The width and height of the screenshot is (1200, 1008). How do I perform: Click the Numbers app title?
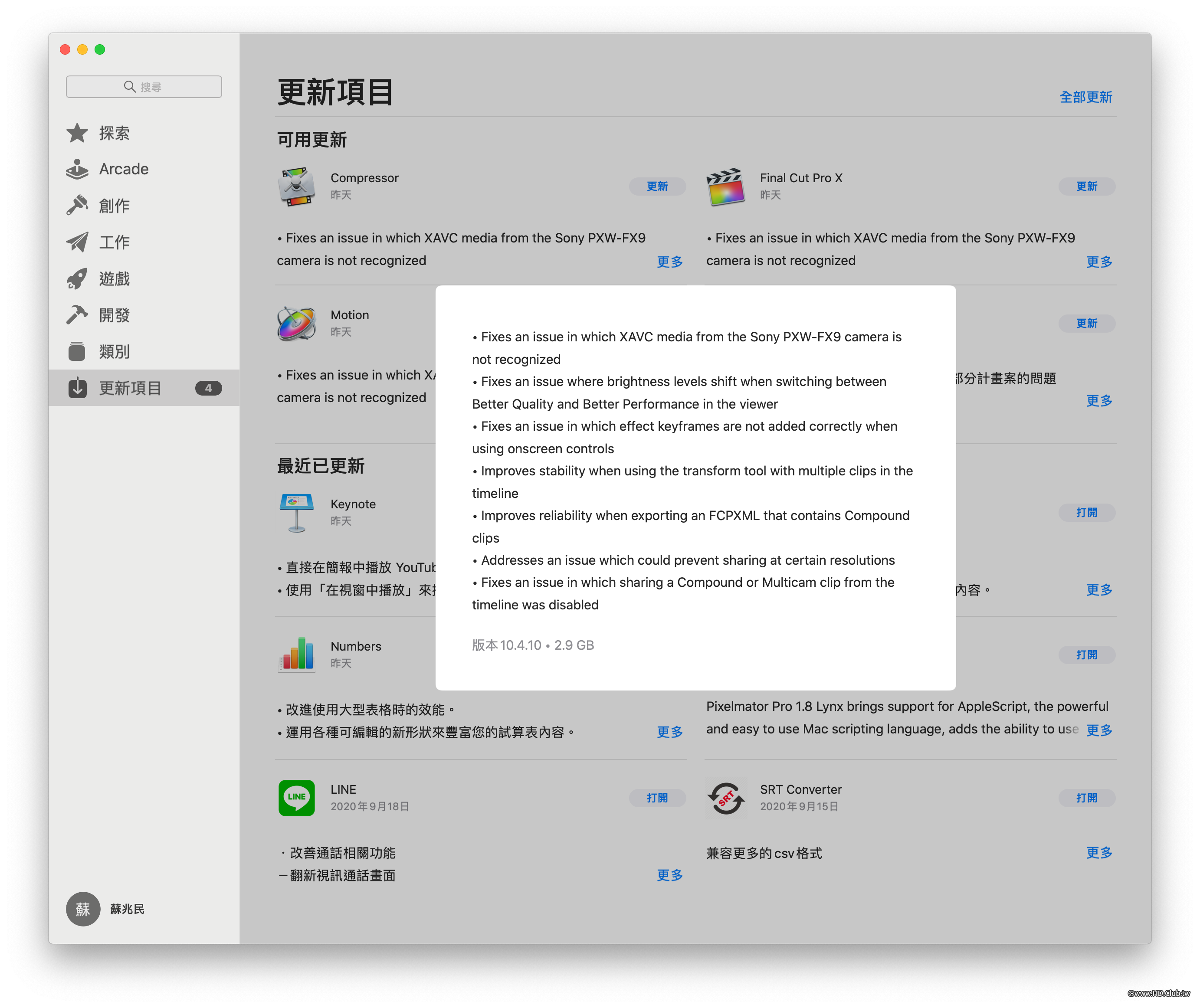click(x=356, y=646)
